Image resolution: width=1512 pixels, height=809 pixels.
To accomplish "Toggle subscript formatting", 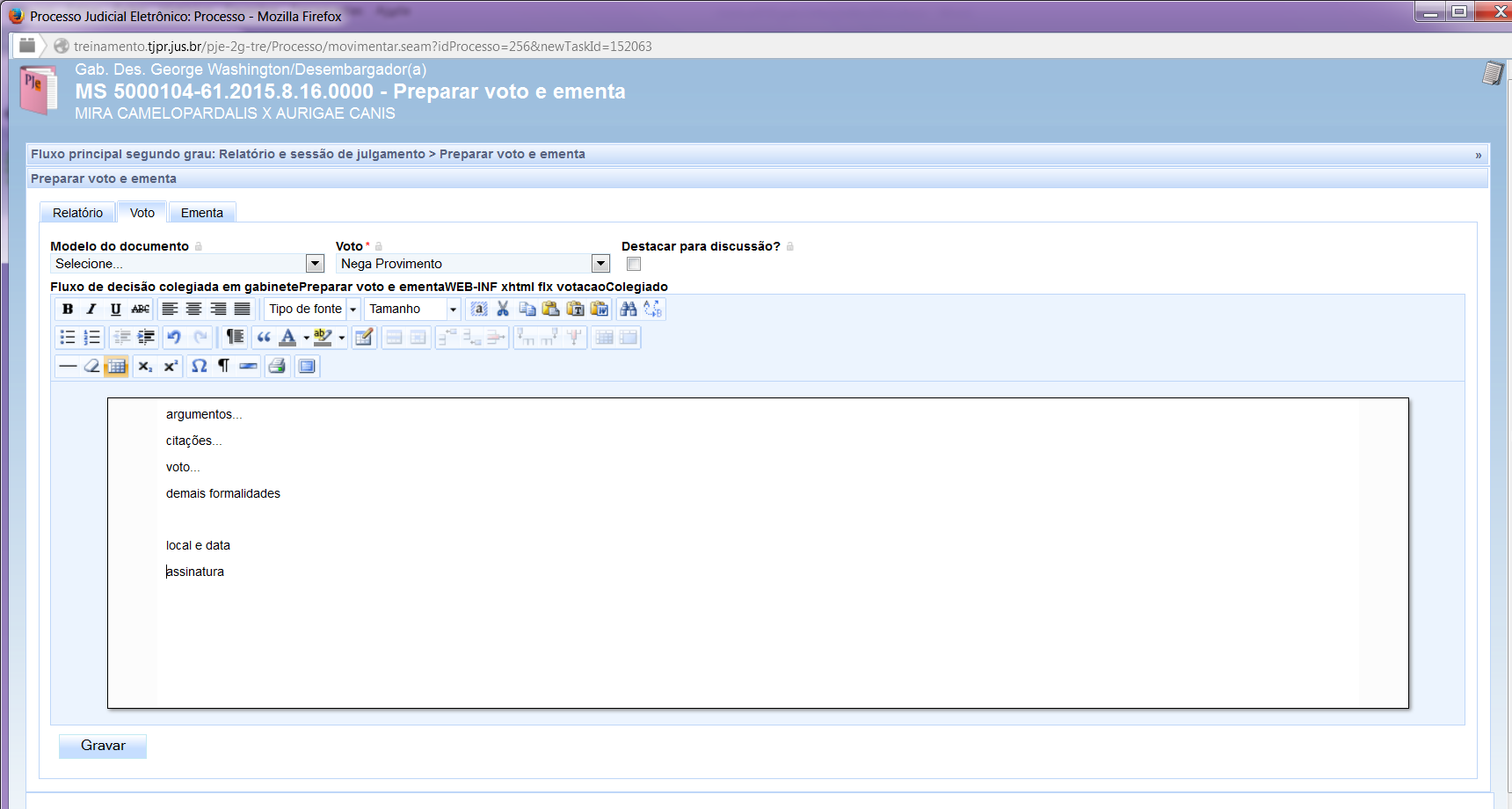I will click(145, 366).
